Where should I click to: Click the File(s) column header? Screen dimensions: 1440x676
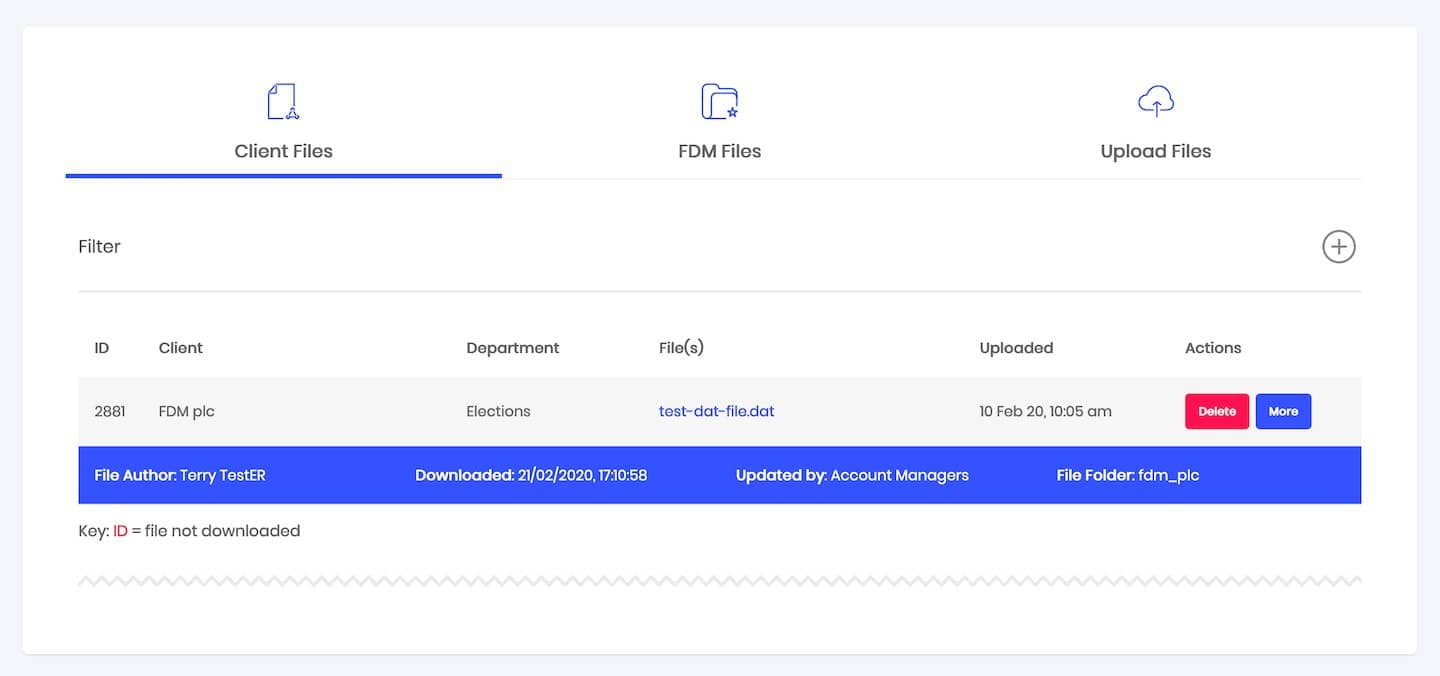(681, 348)
